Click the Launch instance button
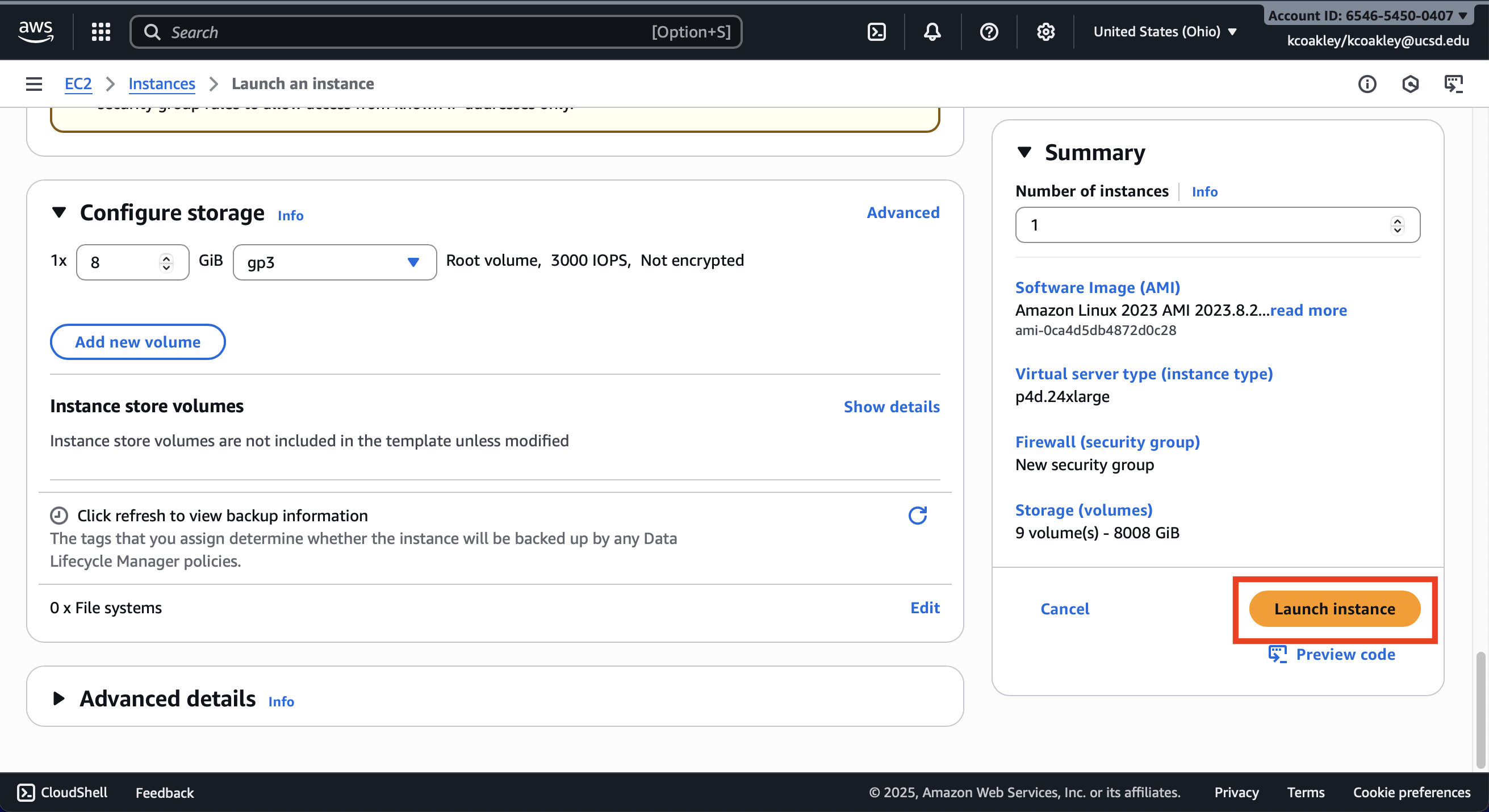Screen dimensions: 1489x812 pyautogui.click(x=1334, y=609)
